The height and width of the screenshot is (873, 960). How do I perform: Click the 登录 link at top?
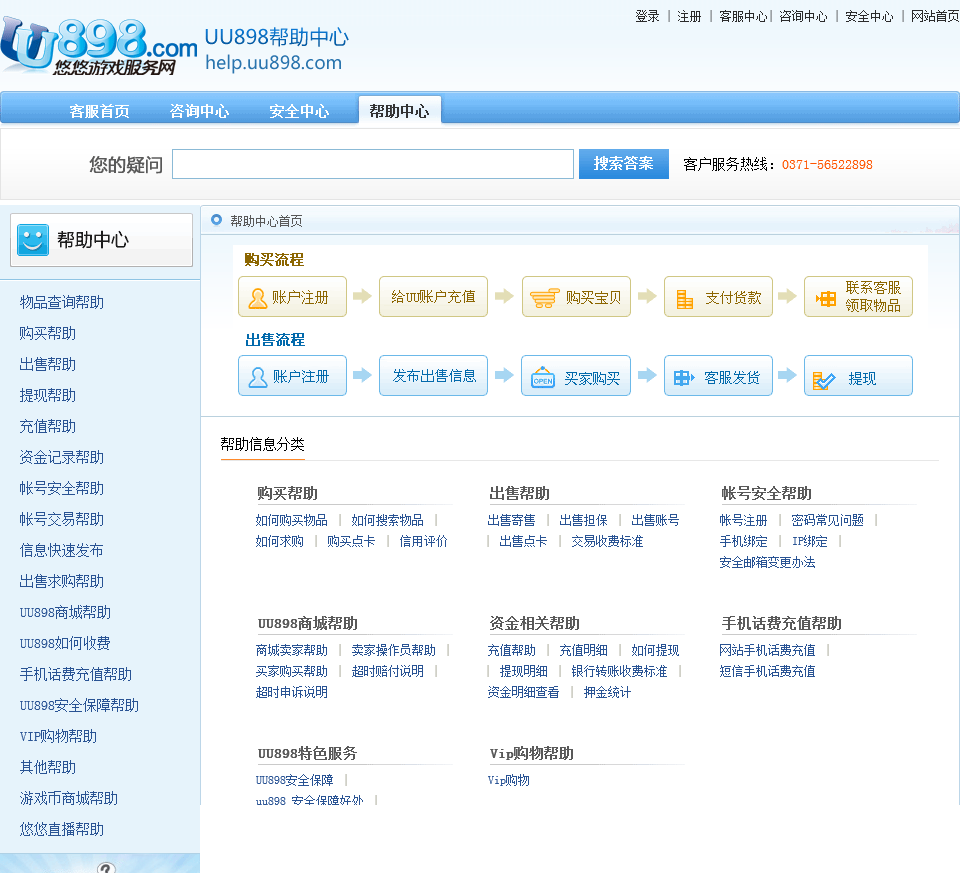click(647, 16)
